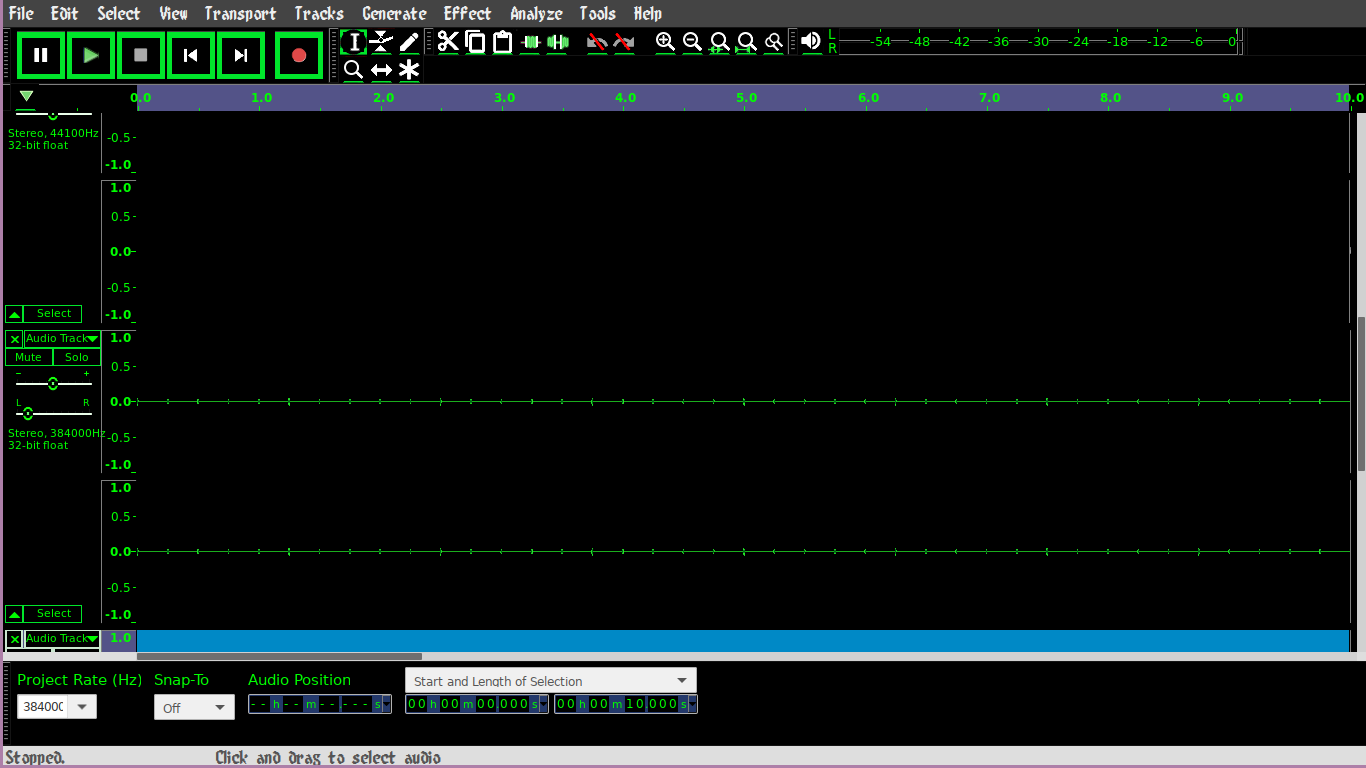1366x768 pixels.
Task: Click the Undo icon
Action: point(597,42)
